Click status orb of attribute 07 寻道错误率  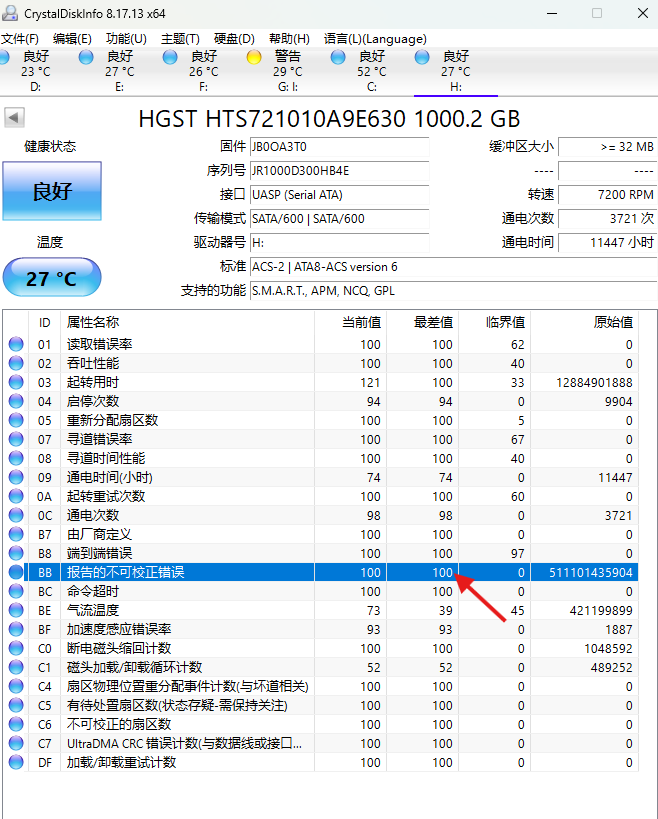(x=16, y=439)
